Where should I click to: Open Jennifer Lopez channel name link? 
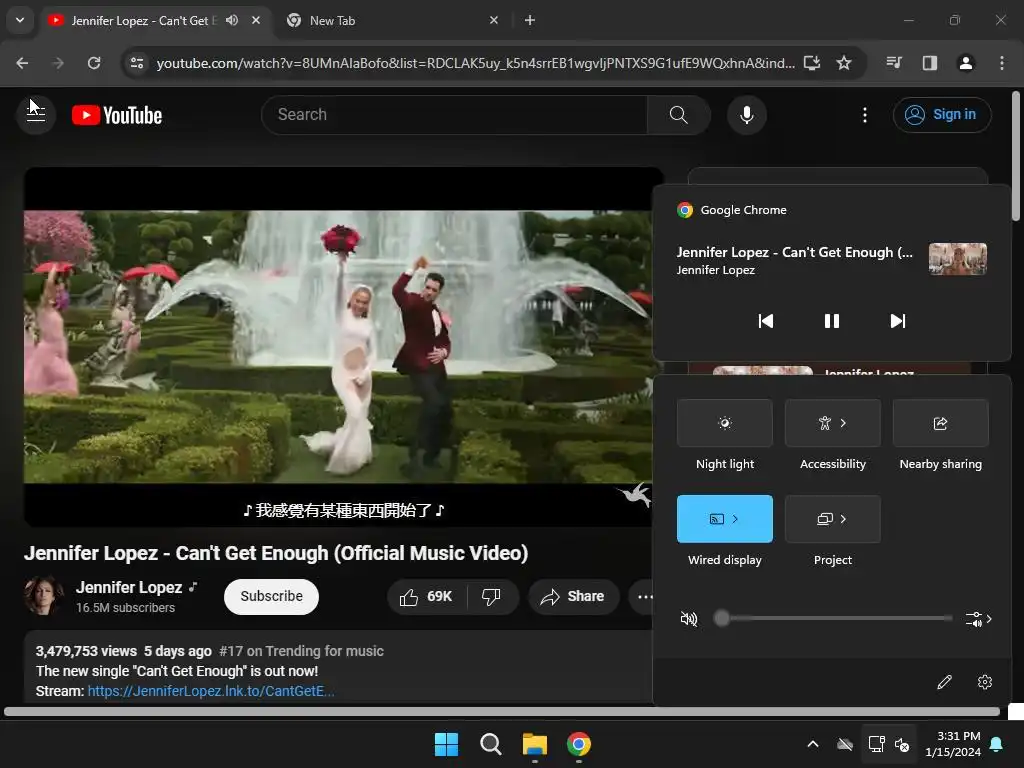pyautogui.click(x=129, y=587)
